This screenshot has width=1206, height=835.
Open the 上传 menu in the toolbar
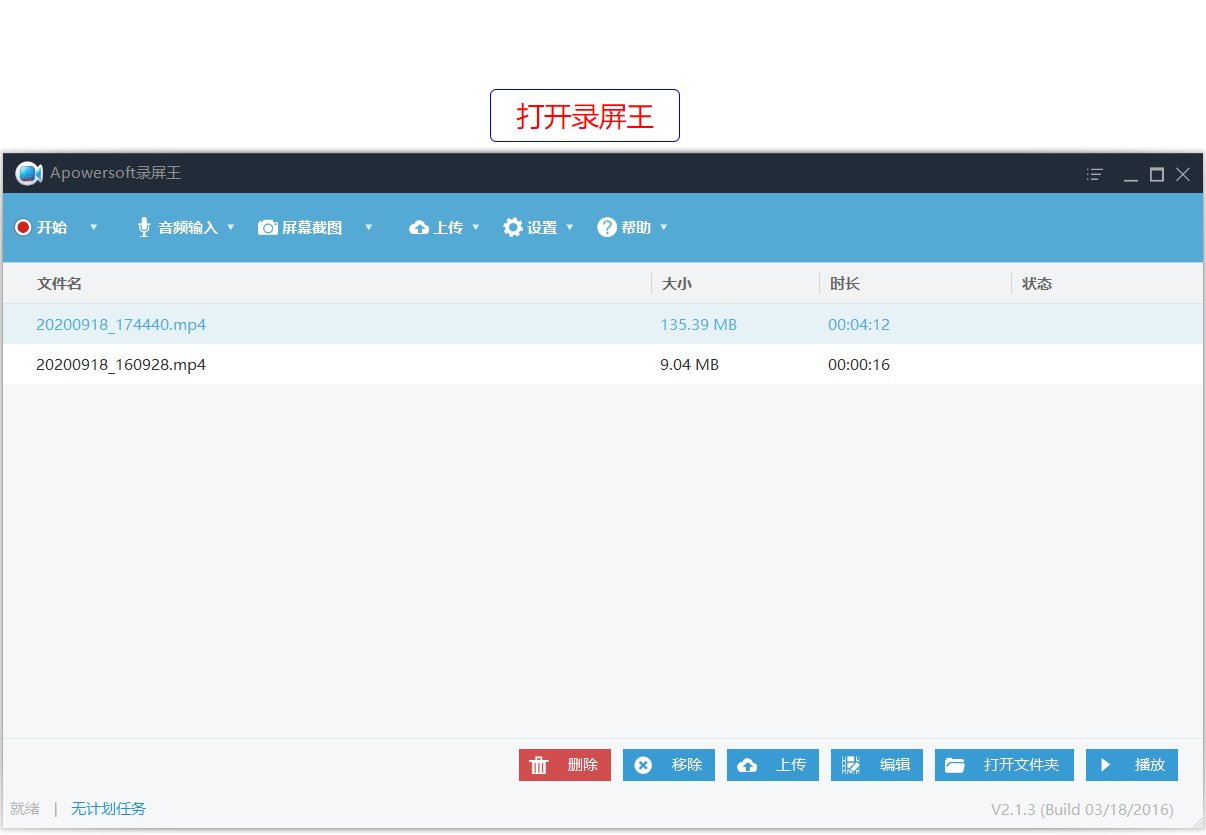point(449,228)
